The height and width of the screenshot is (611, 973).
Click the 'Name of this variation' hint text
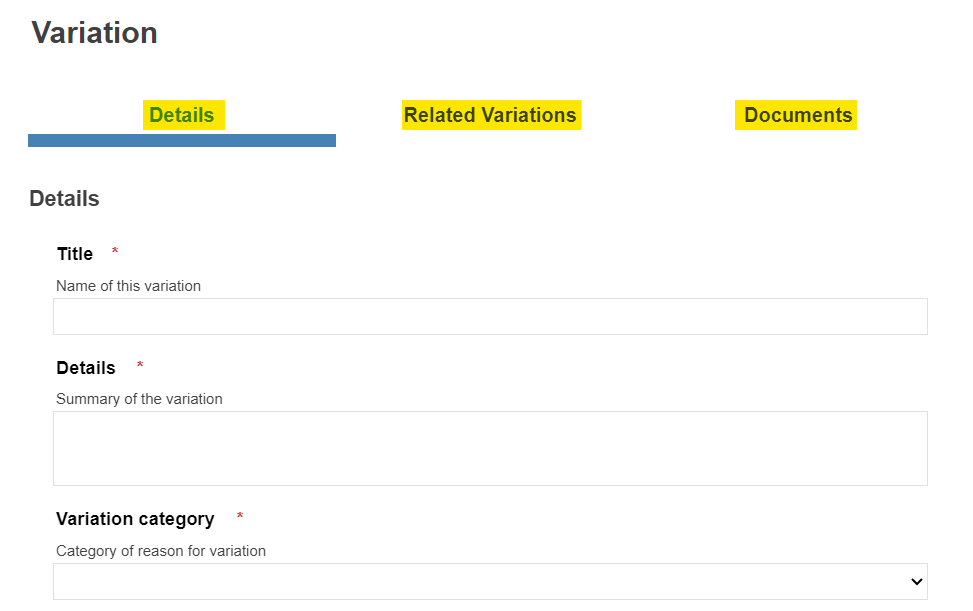[128, 286]
